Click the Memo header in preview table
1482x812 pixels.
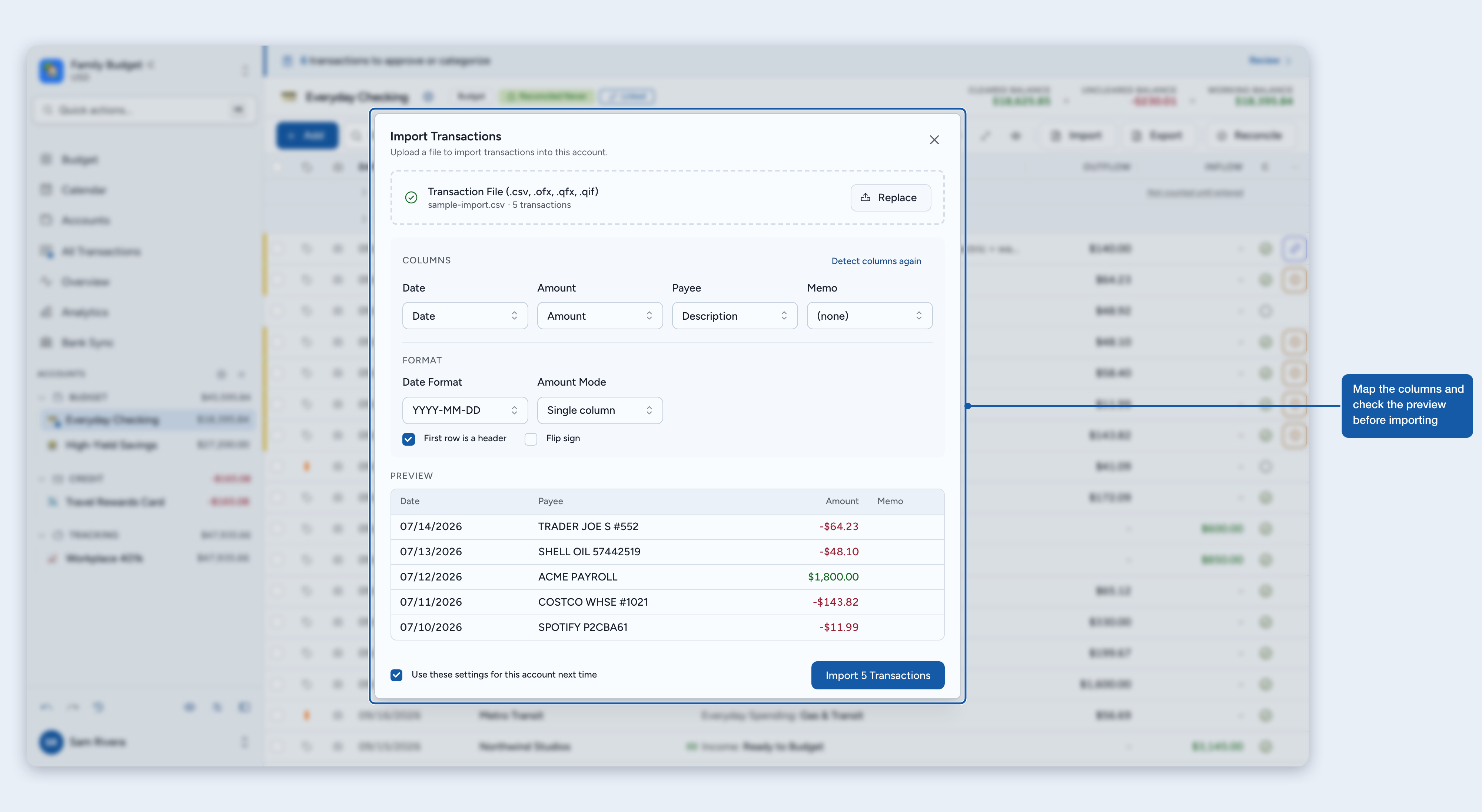(x=890, y=501)
